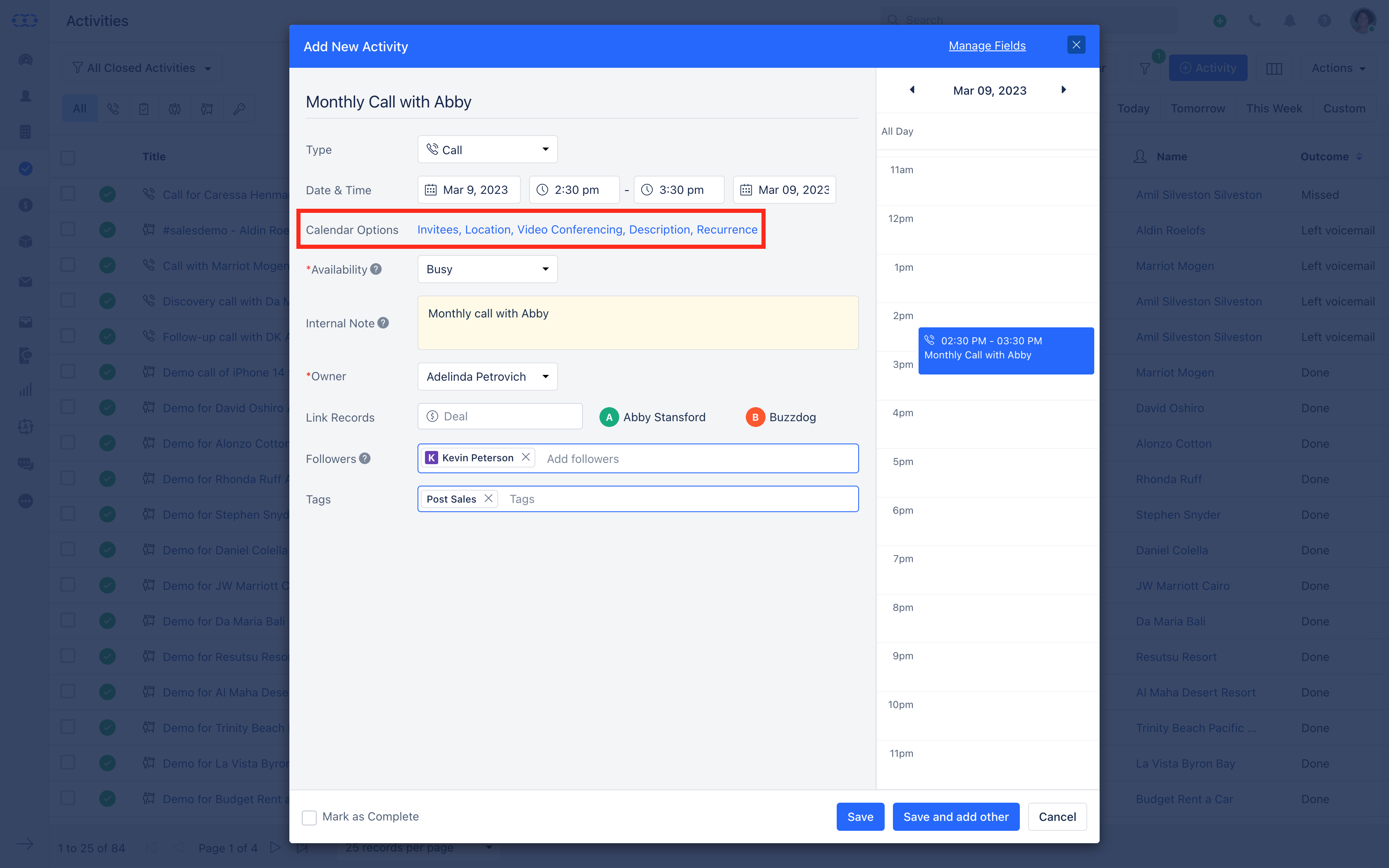Open the Type dropdown showing Call
1389x868 pixels.
pyautogui.click(x=487, y=149)
